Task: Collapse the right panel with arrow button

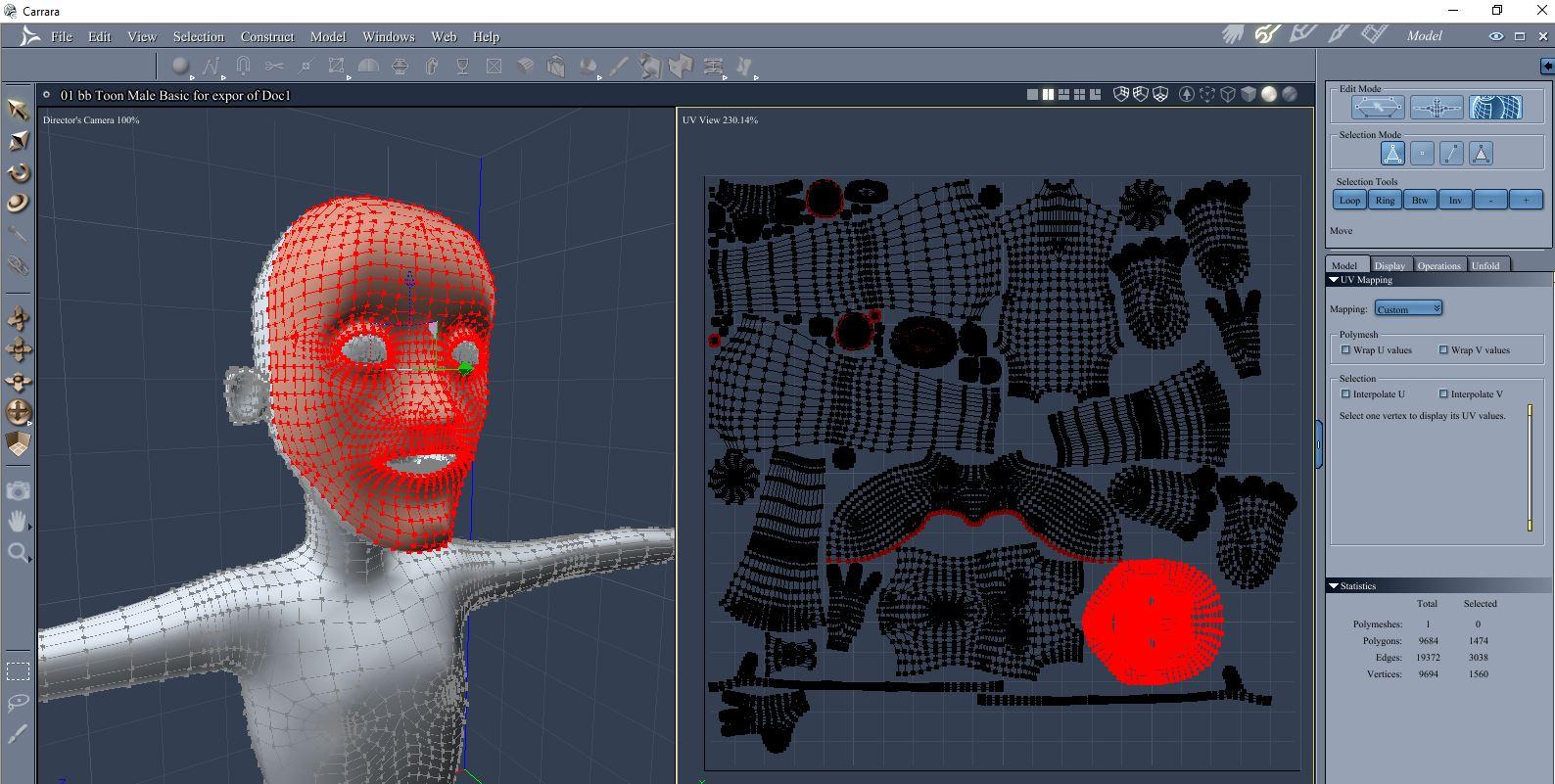Action: point(1547,66)
